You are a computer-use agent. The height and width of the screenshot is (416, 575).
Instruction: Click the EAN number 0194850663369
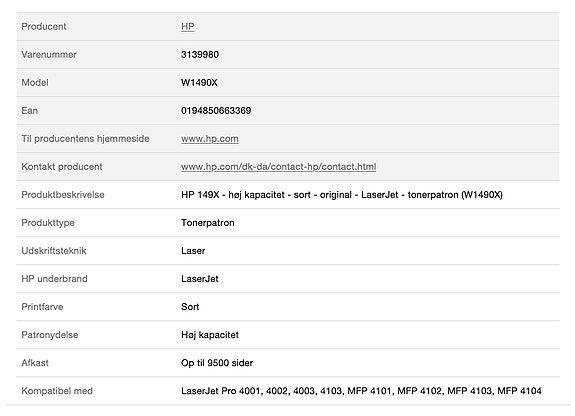click(x=216, y=110)
